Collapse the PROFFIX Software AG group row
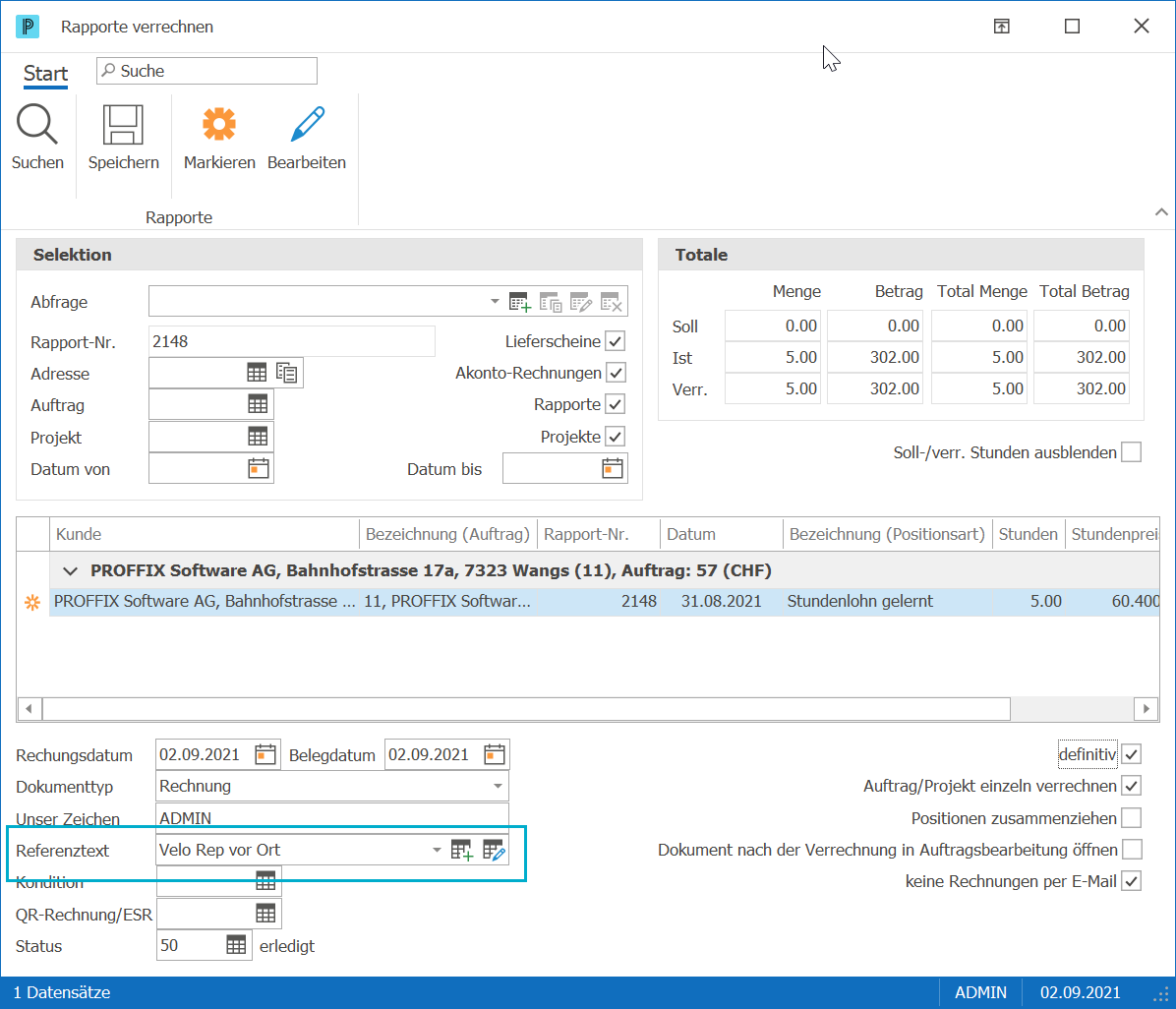This screenshot has height=1009, width=1176. 71,571
